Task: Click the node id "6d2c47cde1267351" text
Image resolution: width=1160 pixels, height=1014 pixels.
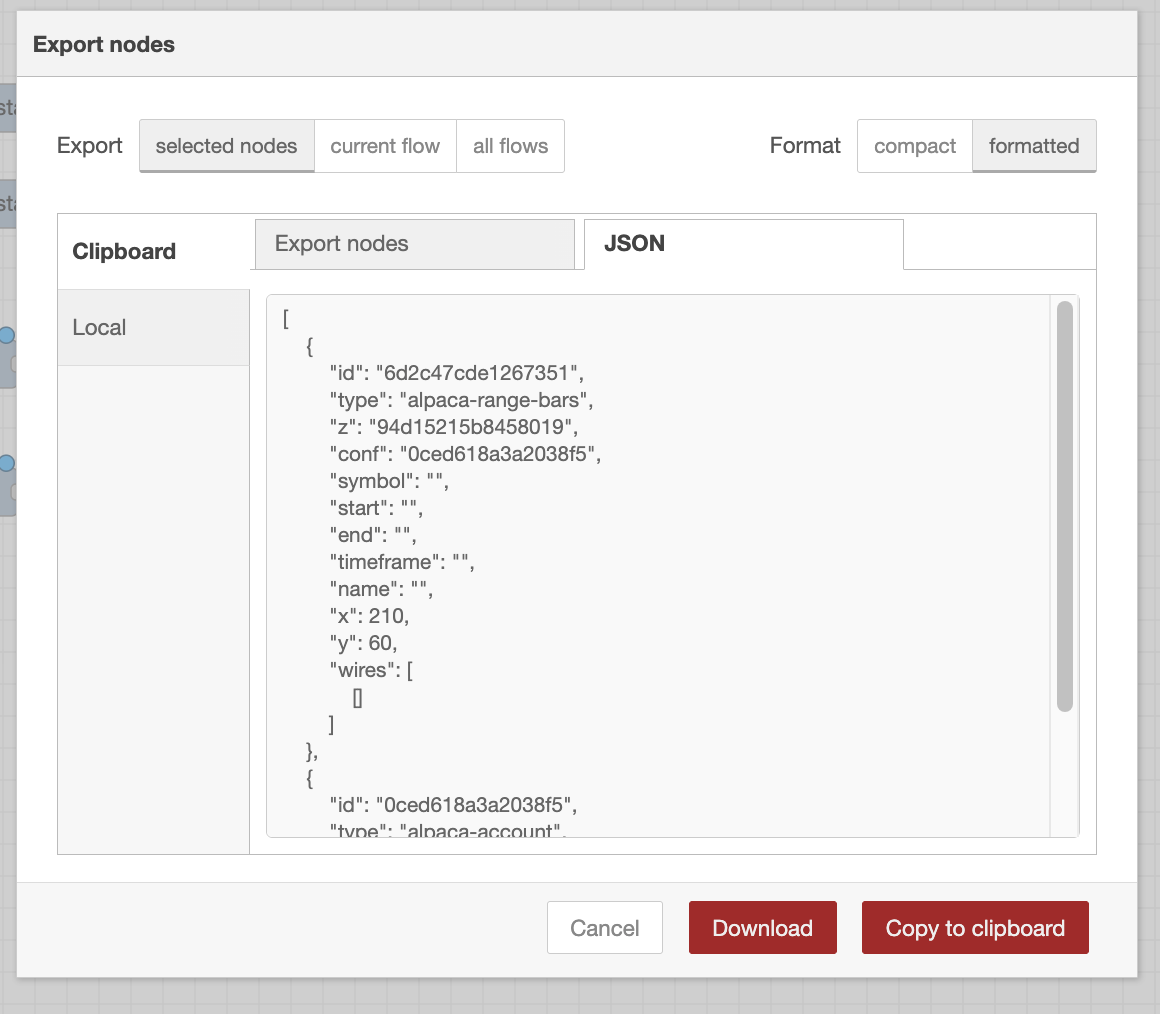Action: click(476, 373)
